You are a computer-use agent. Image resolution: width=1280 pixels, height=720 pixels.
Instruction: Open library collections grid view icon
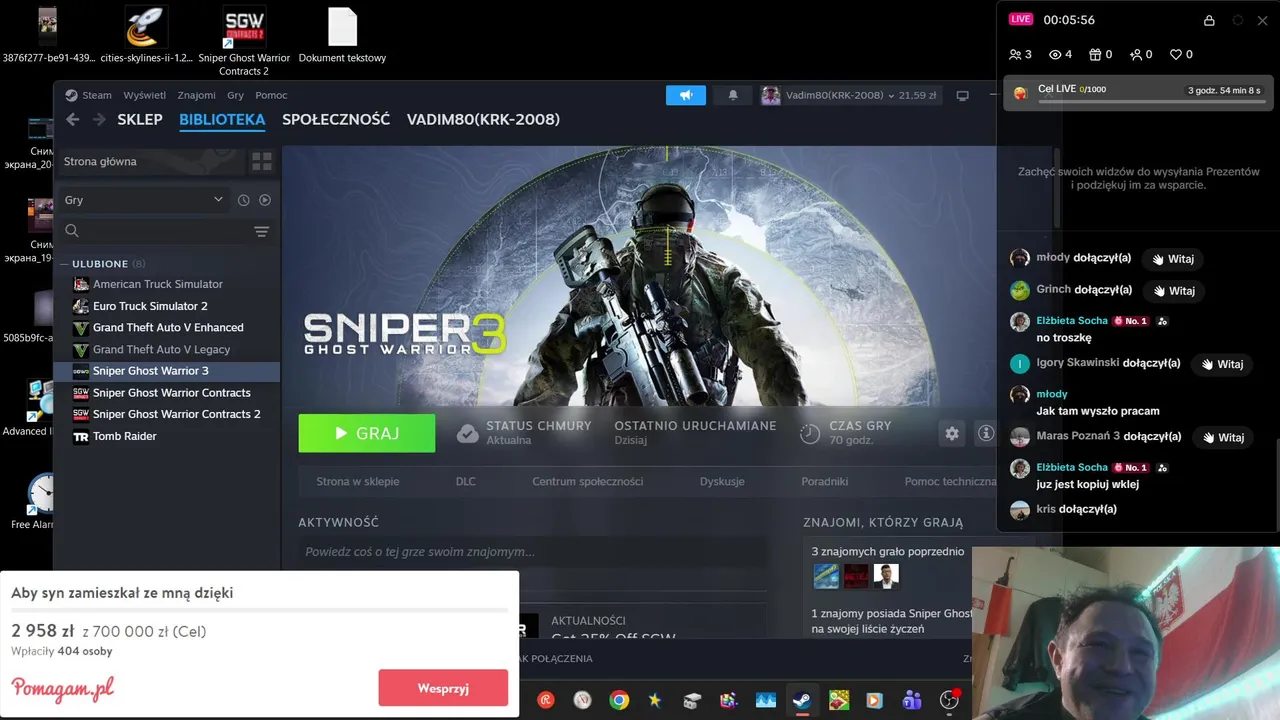point(262,161)
